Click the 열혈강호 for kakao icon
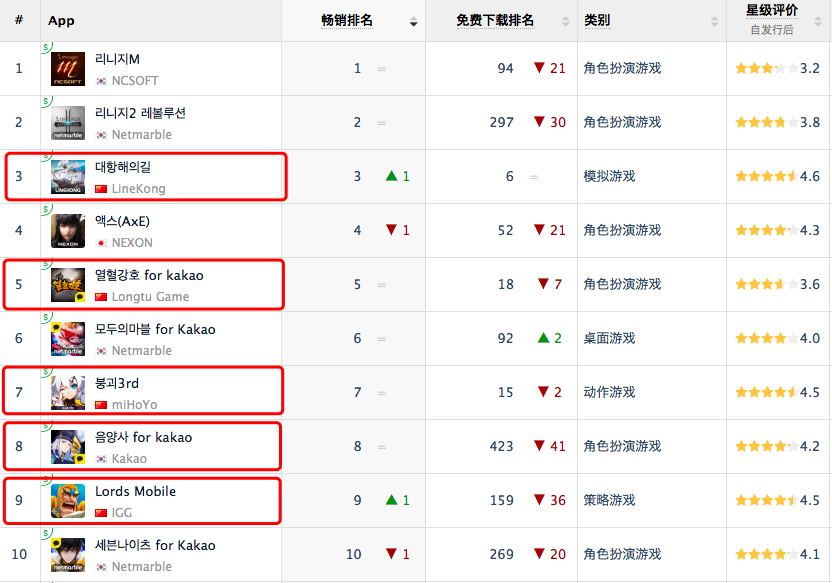832x583 pixels. click(x=68, y=285)
